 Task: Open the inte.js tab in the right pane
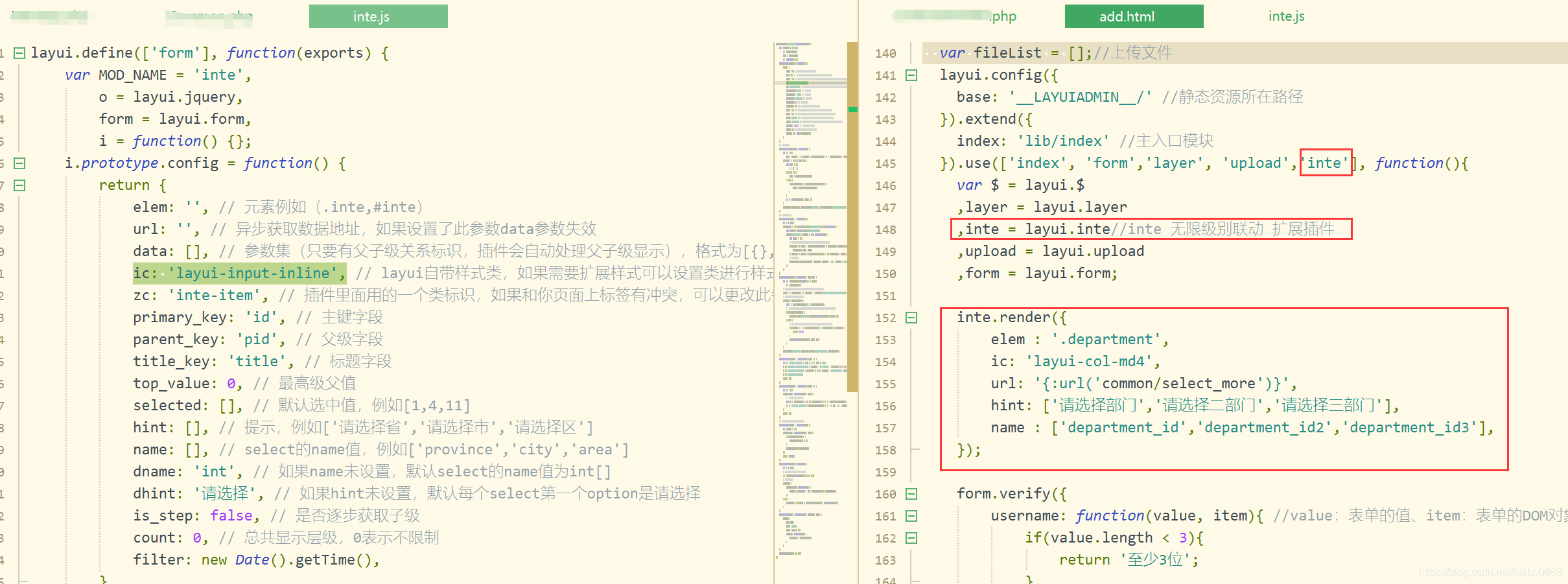pyautogui.click(x=1286, y=16)
